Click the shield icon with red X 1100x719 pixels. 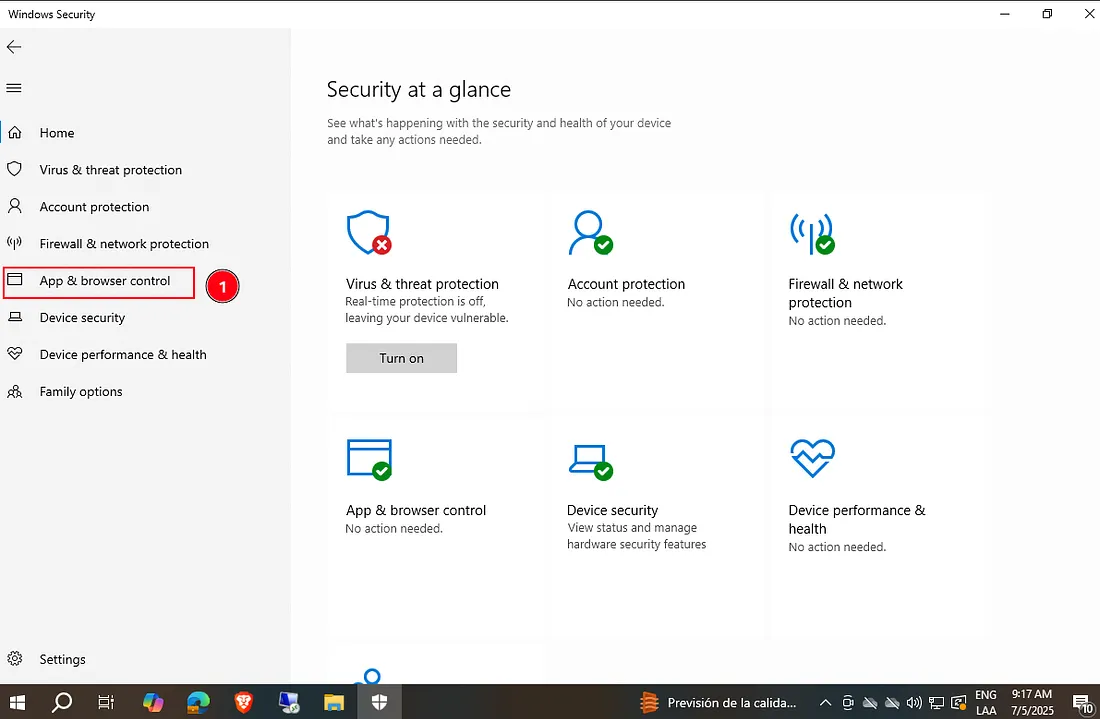click(x=369, y=233)
